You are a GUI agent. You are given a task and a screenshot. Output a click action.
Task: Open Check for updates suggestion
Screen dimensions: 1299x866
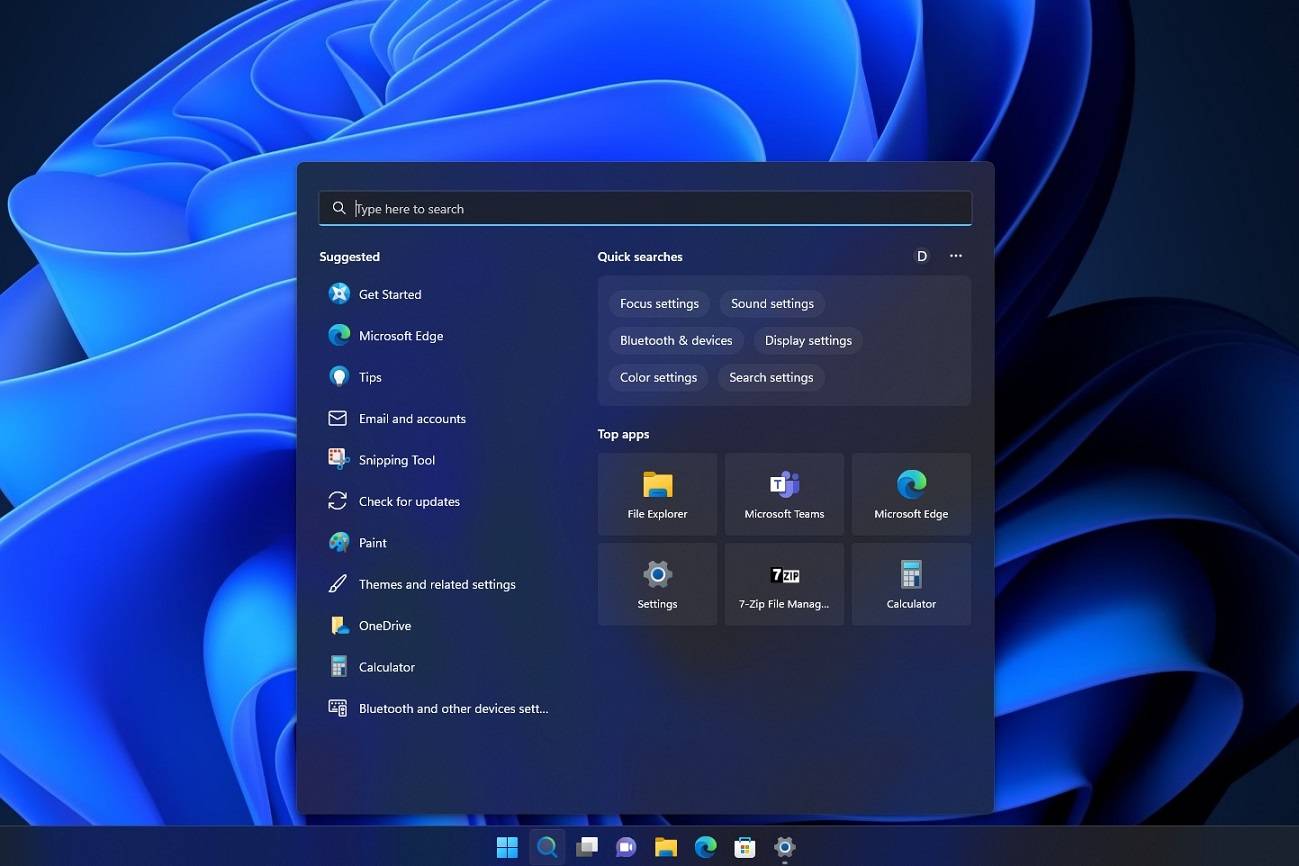tap(409, 501)
